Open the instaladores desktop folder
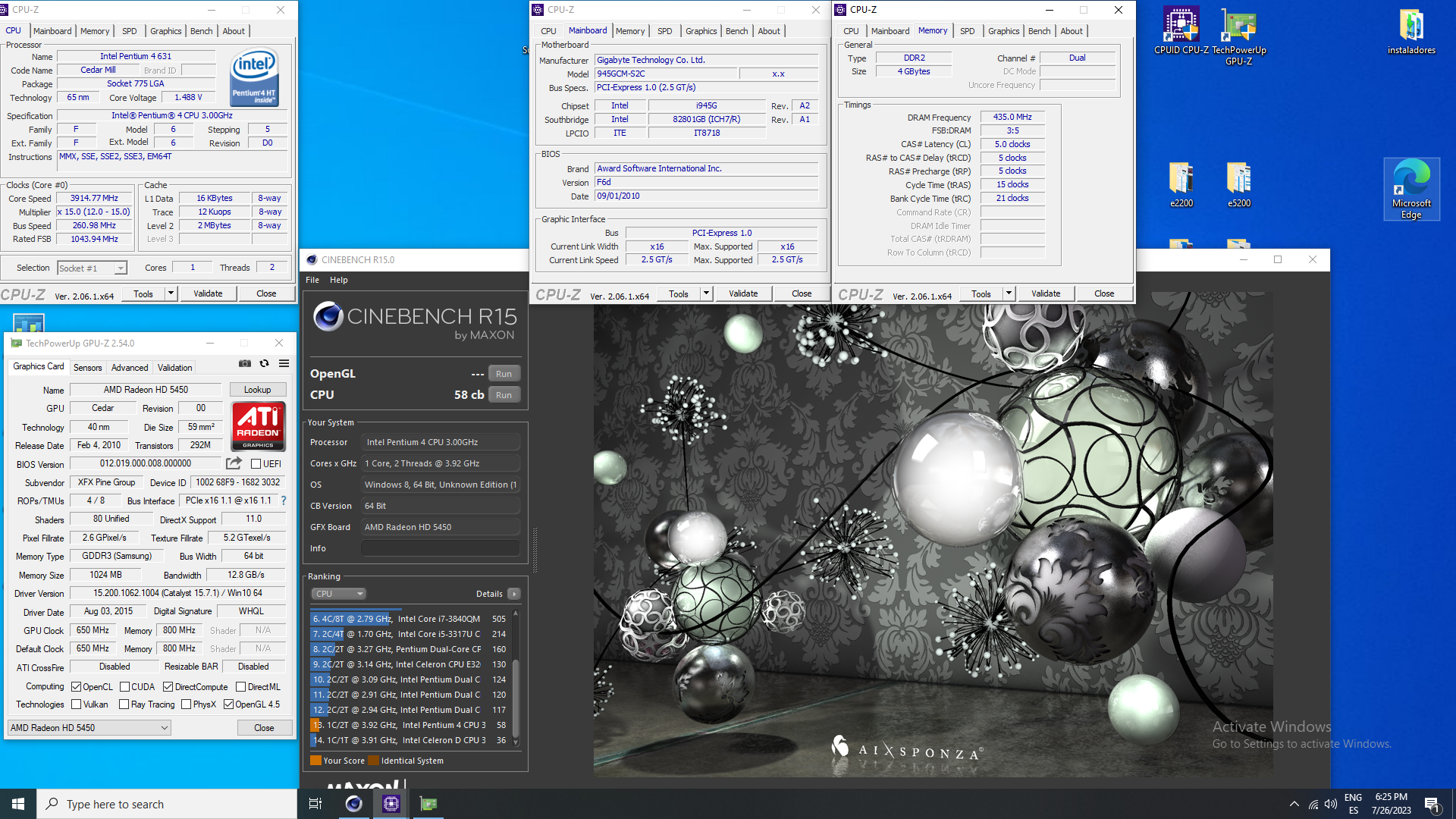 click(1411, 31)
